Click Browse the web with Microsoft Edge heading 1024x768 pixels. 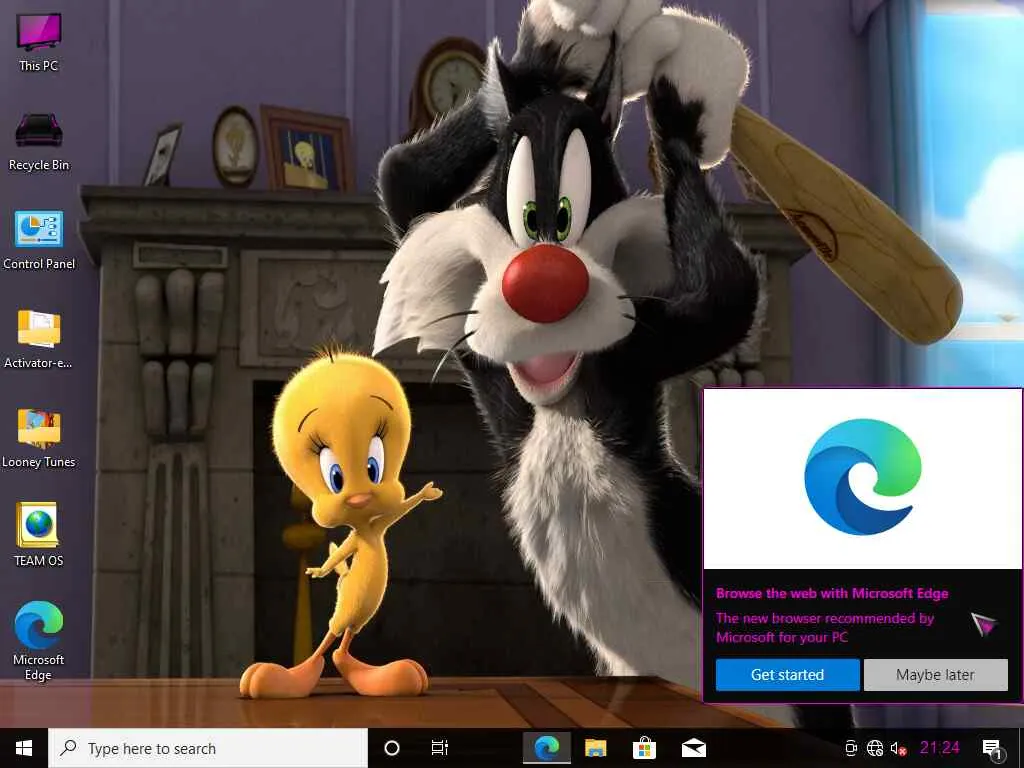(832, 594)
